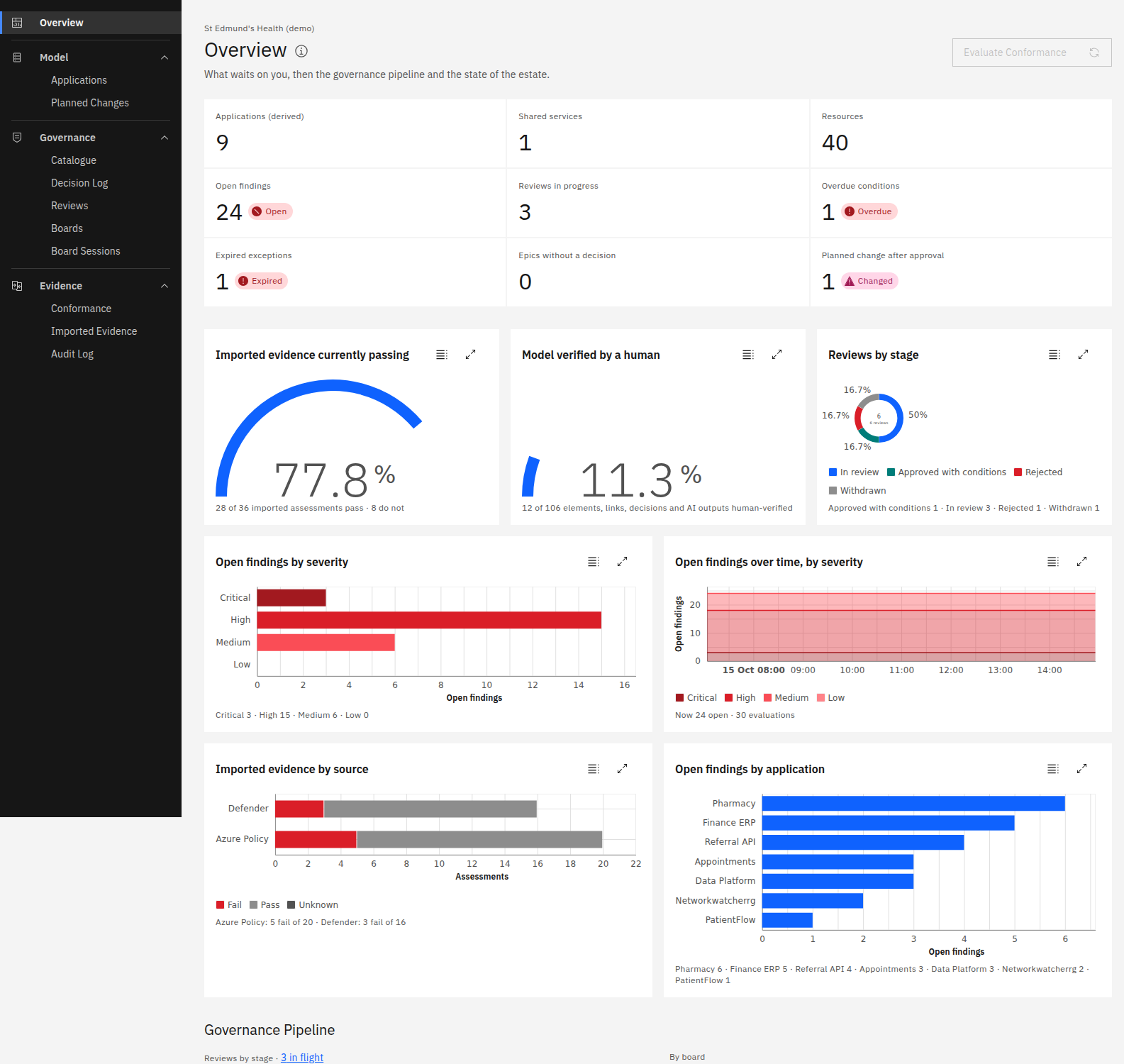1124x1064 pixels.
Task: Click the Model section icon in the sidebar
Action: [17, 57]
